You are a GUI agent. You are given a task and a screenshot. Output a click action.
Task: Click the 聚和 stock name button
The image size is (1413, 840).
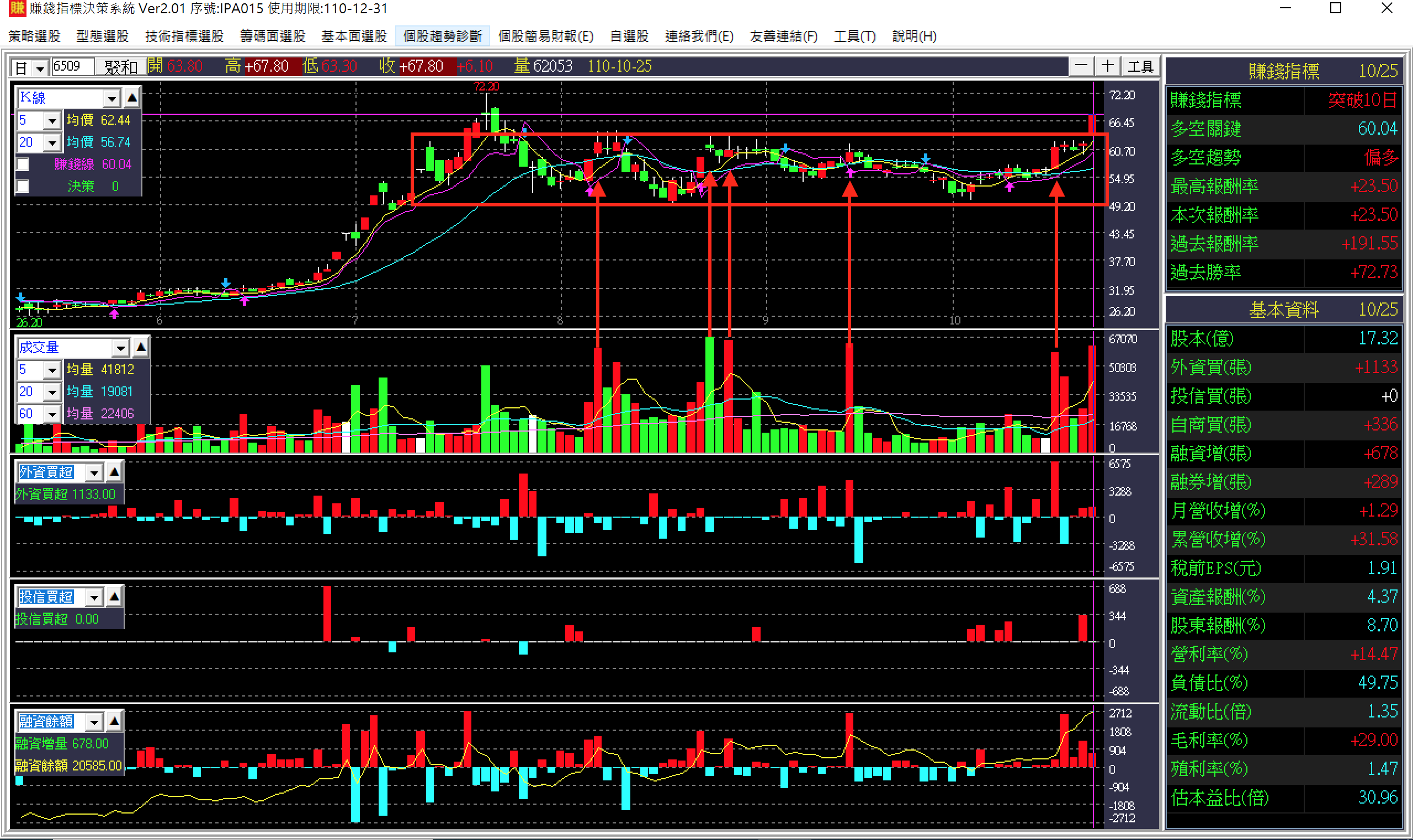click(x=120, y=67)
